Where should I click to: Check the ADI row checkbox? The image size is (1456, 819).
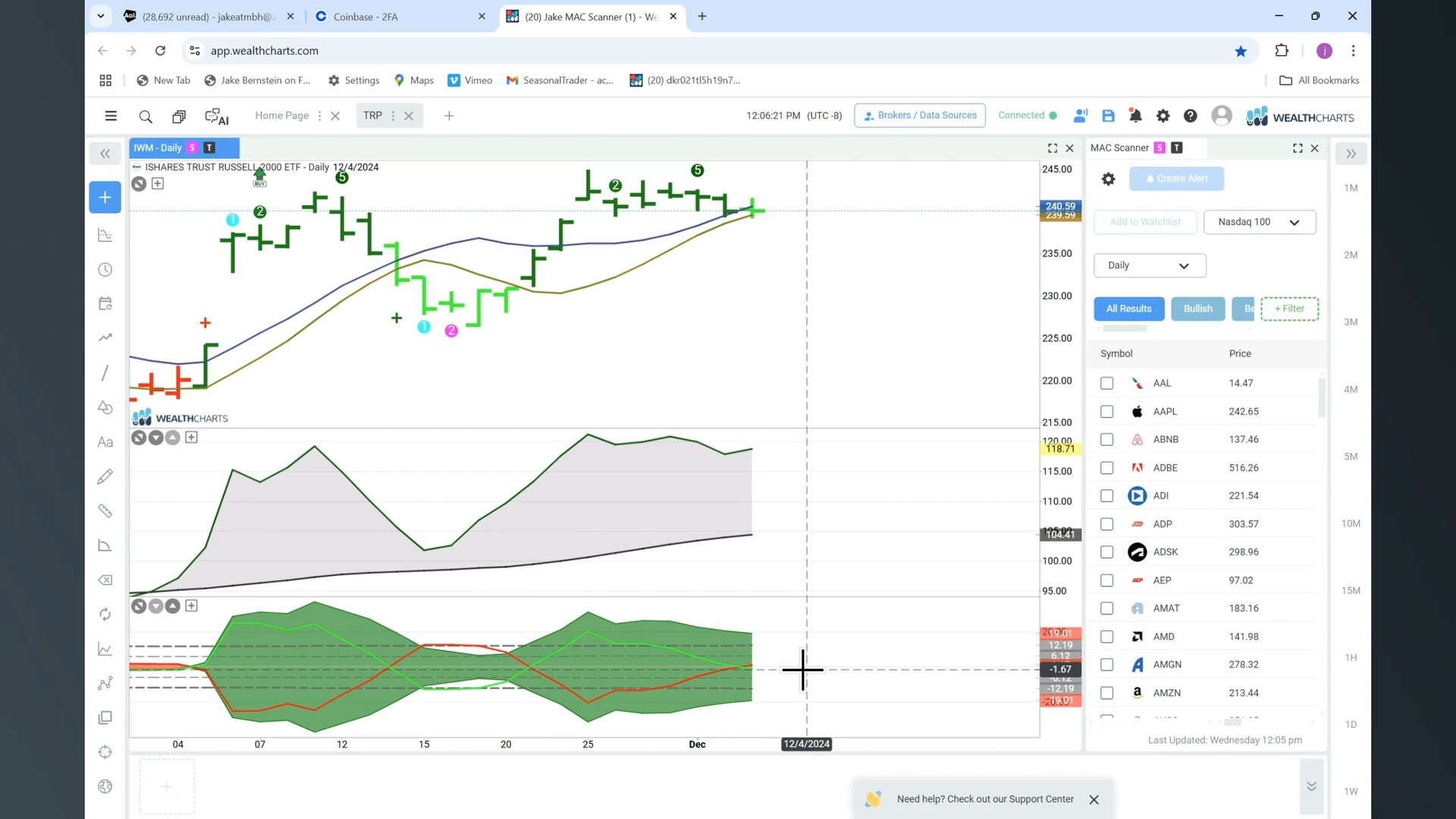1106,496
